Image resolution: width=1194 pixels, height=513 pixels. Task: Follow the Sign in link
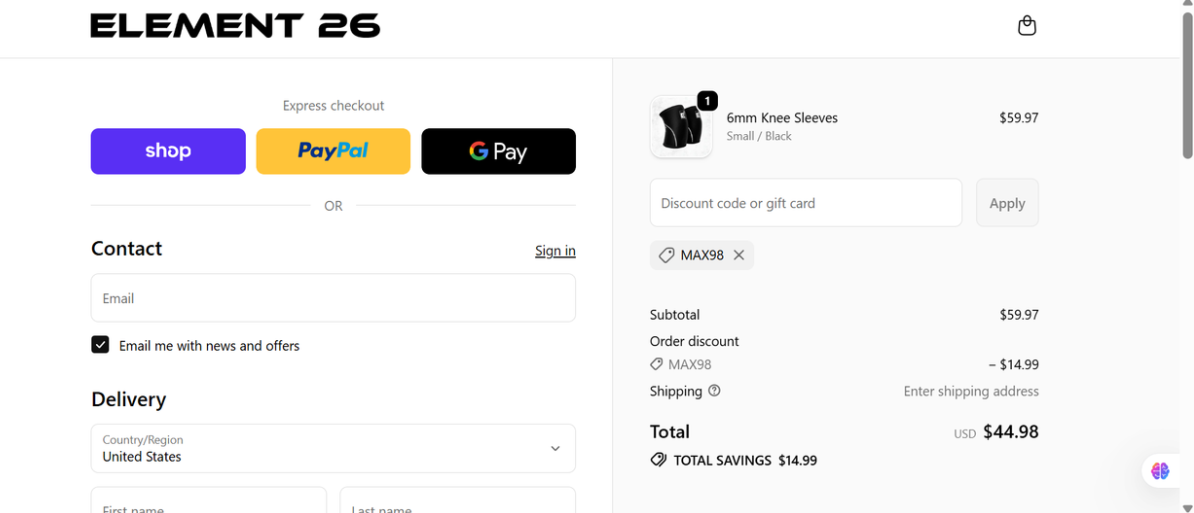click(555, 250)
